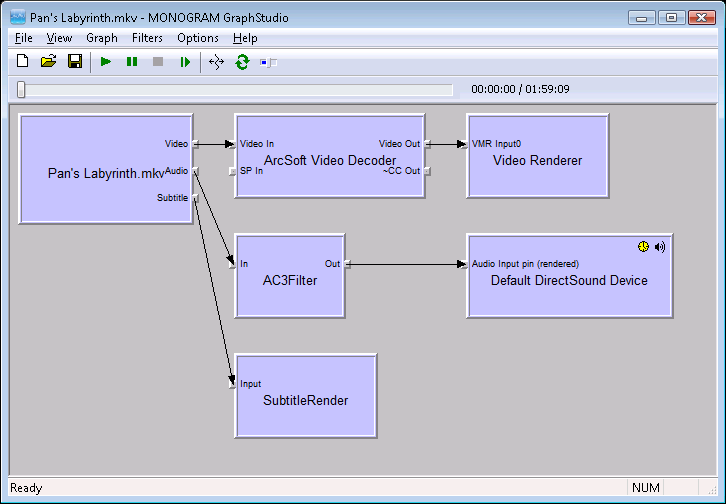Click the Input pin of SubtitleRender
The height and width of the screenshot is (504, 726).
coord(232,384)
